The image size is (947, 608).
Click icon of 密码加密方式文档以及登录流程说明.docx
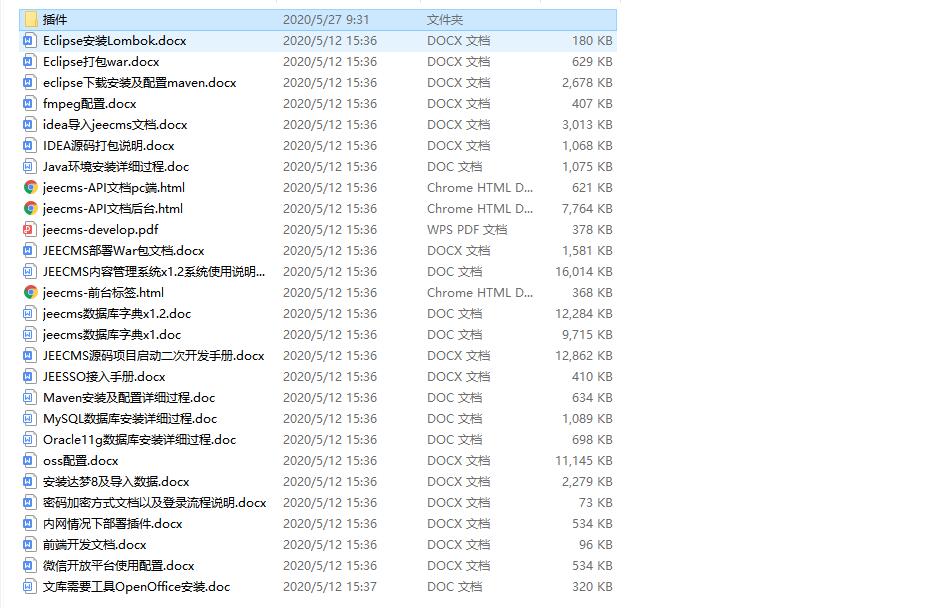29,503
